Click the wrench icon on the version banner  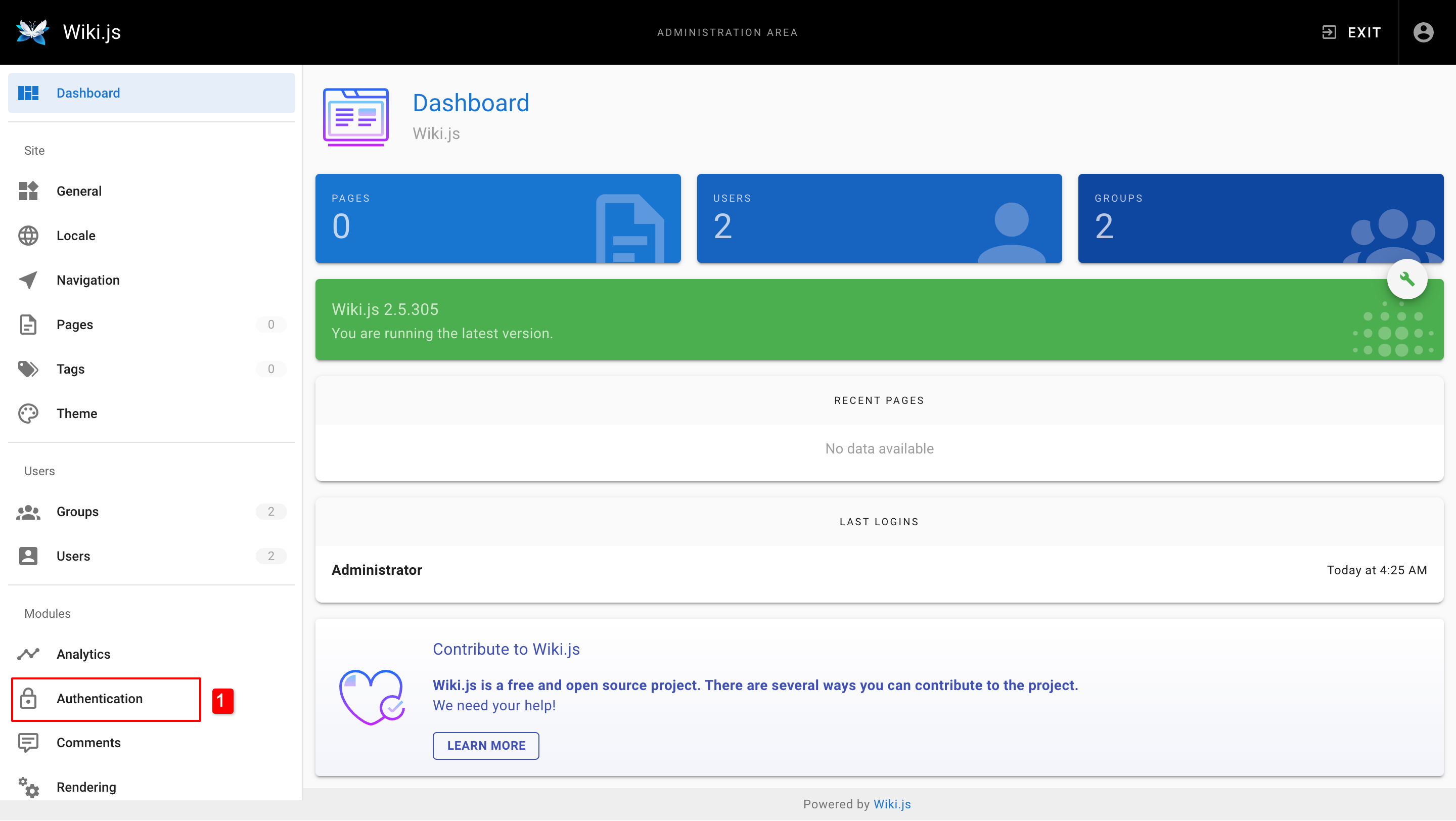click(1408, 279)
